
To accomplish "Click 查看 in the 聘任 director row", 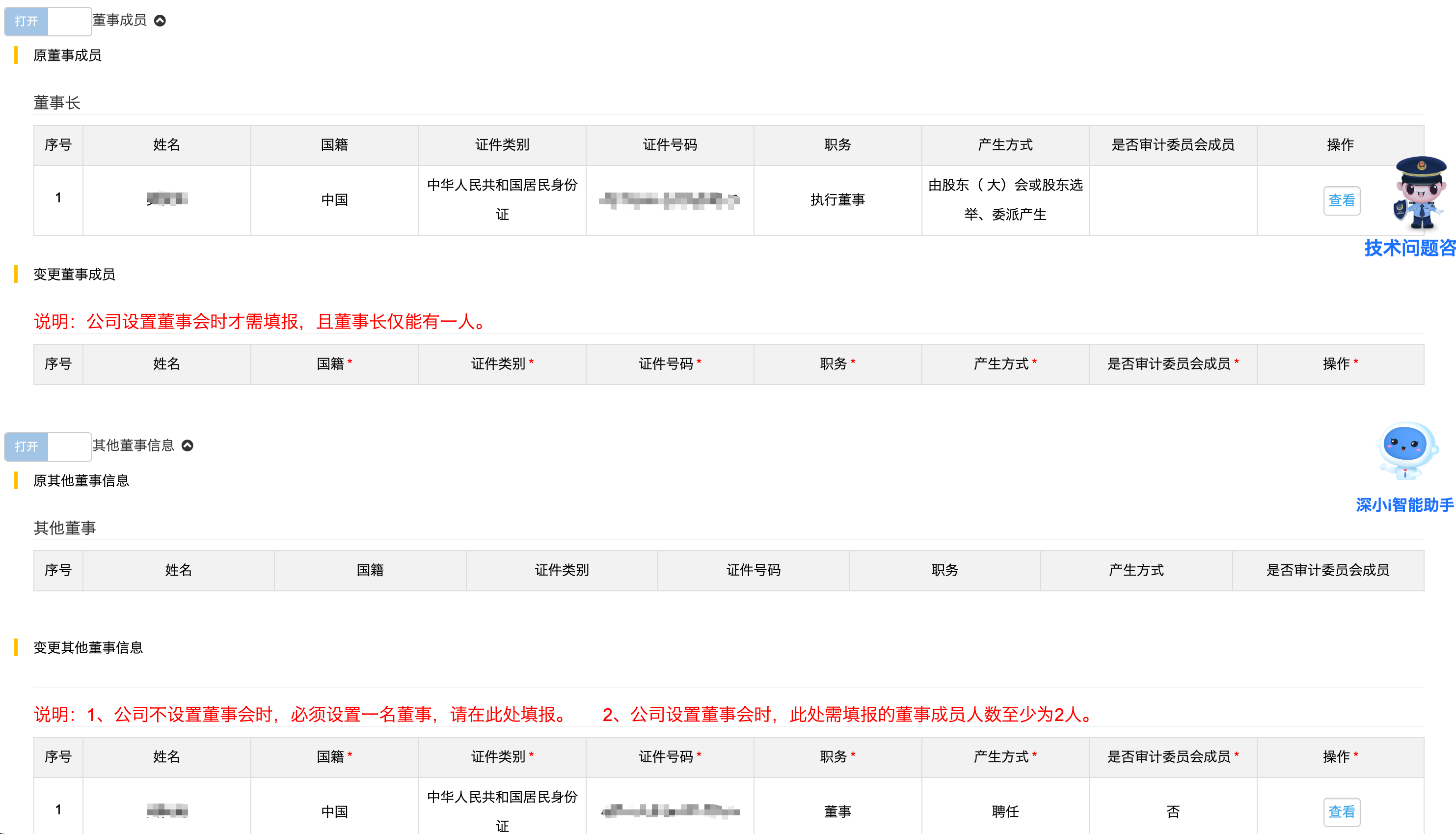I will 1341,812.
